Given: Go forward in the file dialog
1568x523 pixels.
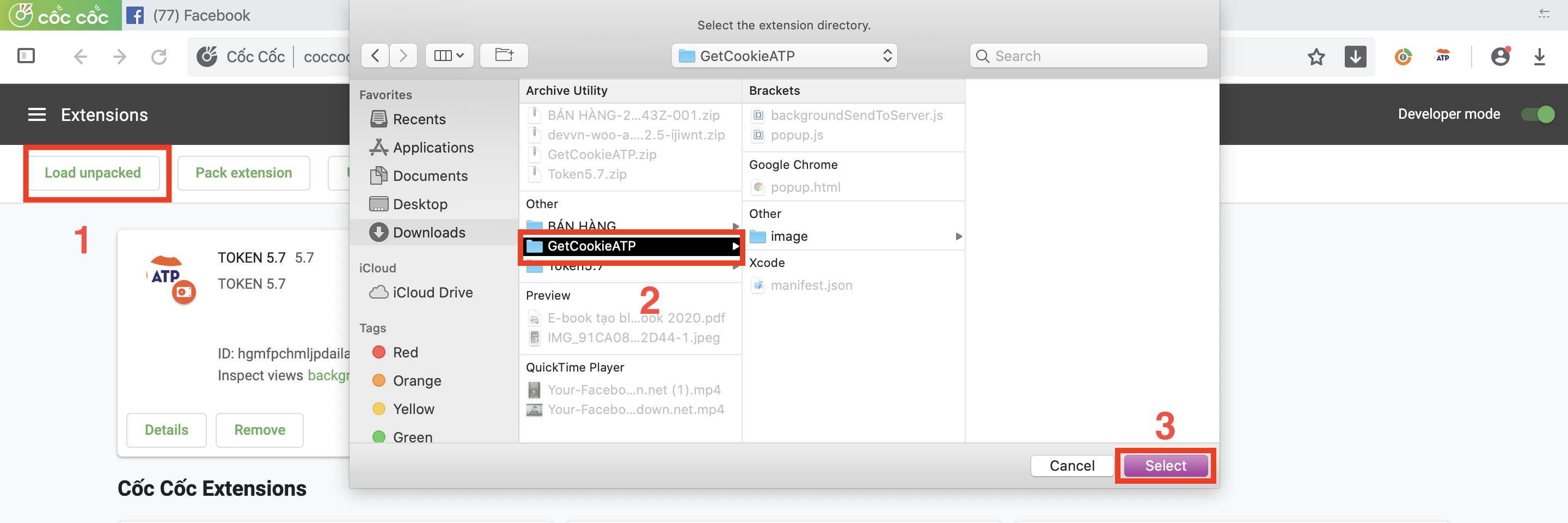Looking at the screenshot, I should click(403, 56).
